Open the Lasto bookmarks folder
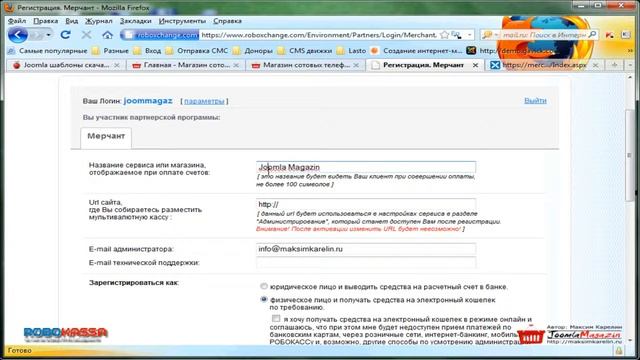 [x=352, y=51]
